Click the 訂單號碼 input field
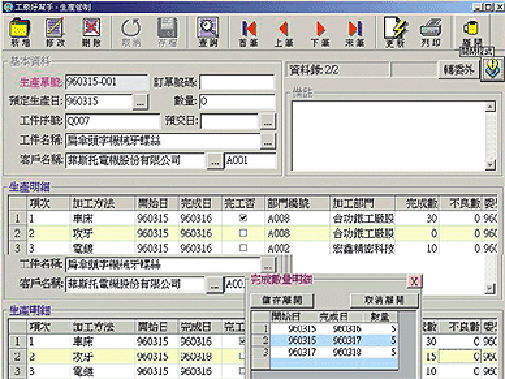 [x=237, y=82]
